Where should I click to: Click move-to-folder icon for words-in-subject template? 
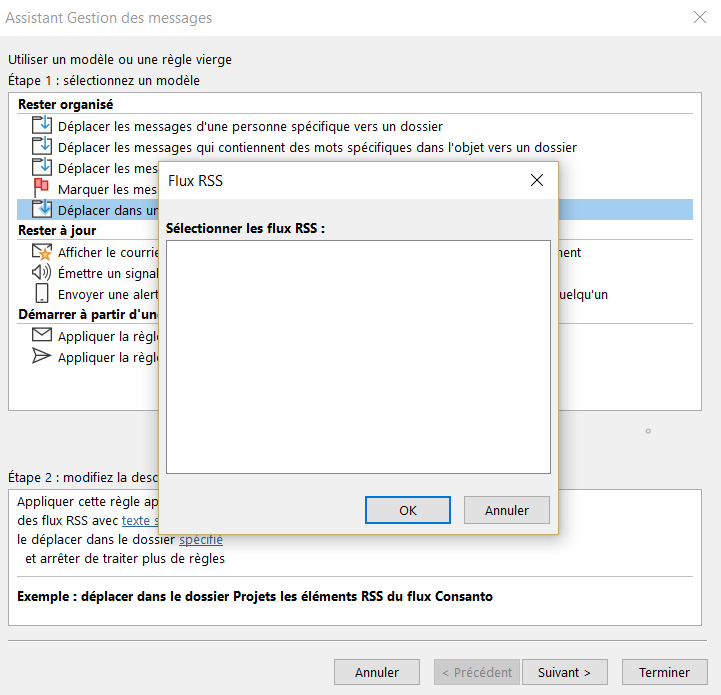42,146
